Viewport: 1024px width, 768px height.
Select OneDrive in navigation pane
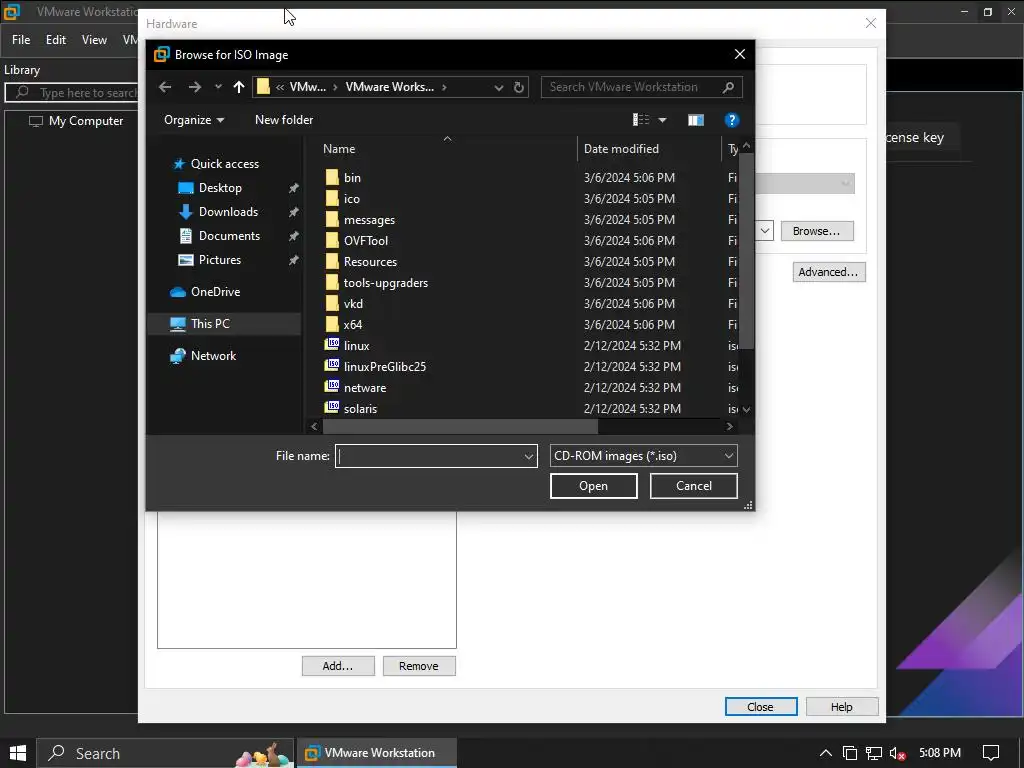(215, 292)
